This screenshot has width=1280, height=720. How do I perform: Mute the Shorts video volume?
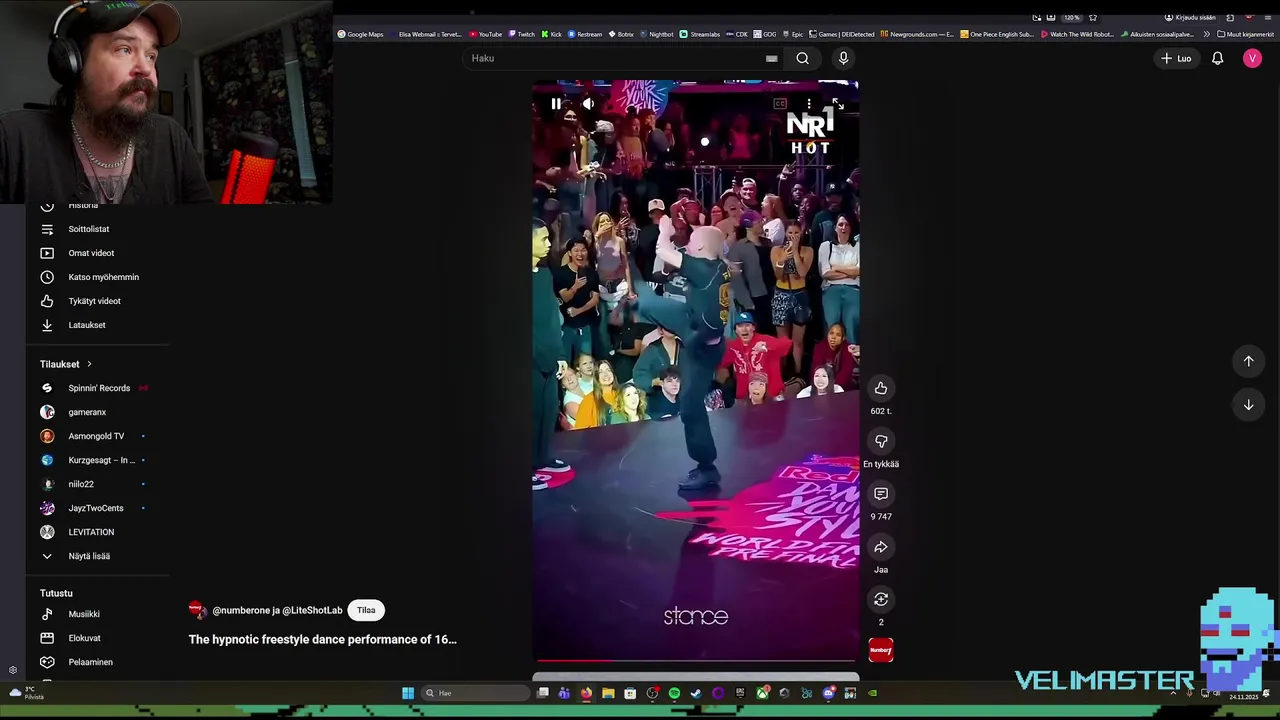(x=588, y=104)
